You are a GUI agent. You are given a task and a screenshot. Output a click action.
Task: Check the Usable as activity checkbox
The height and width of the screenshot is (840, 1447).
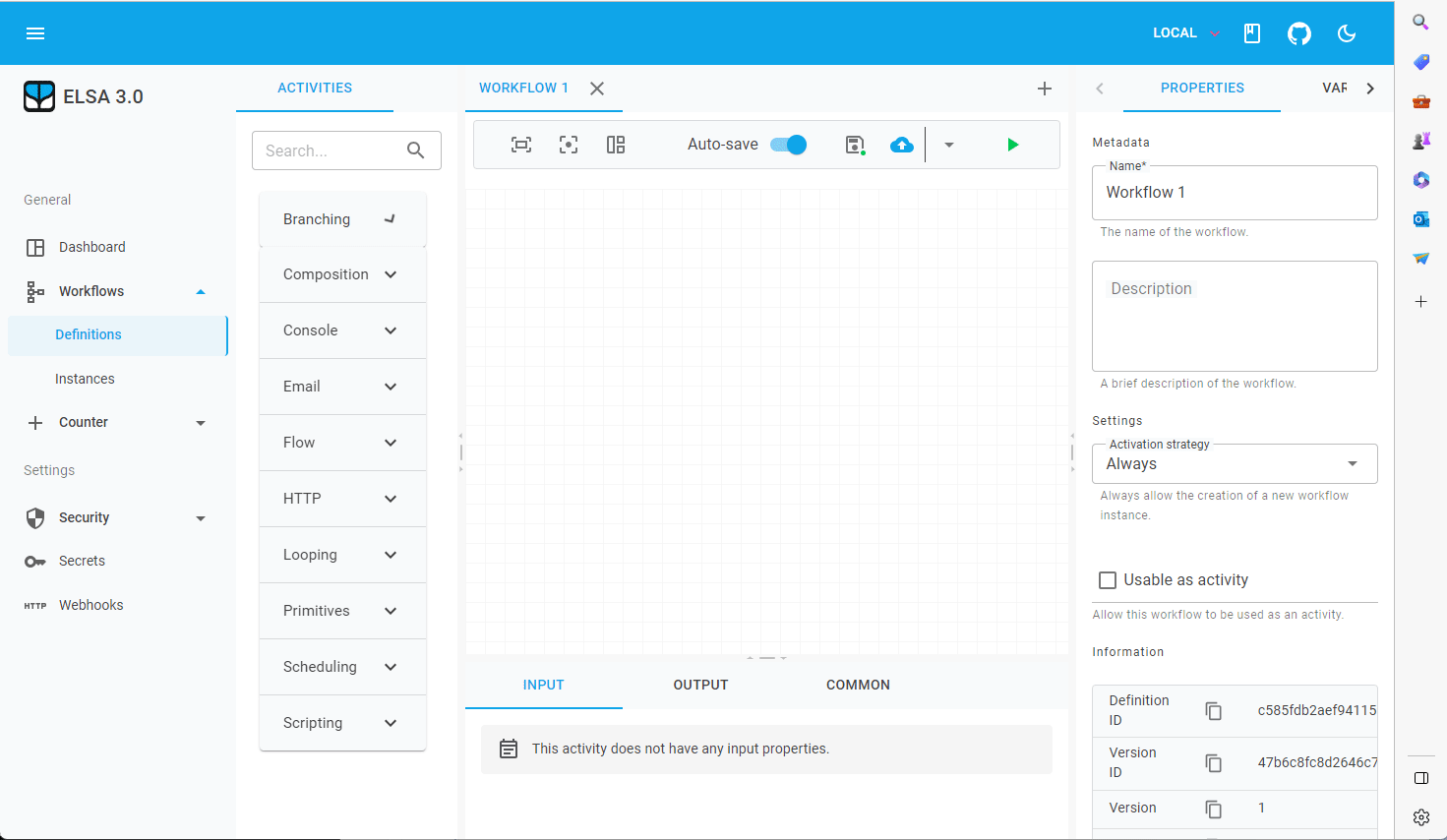[1107, 579]
